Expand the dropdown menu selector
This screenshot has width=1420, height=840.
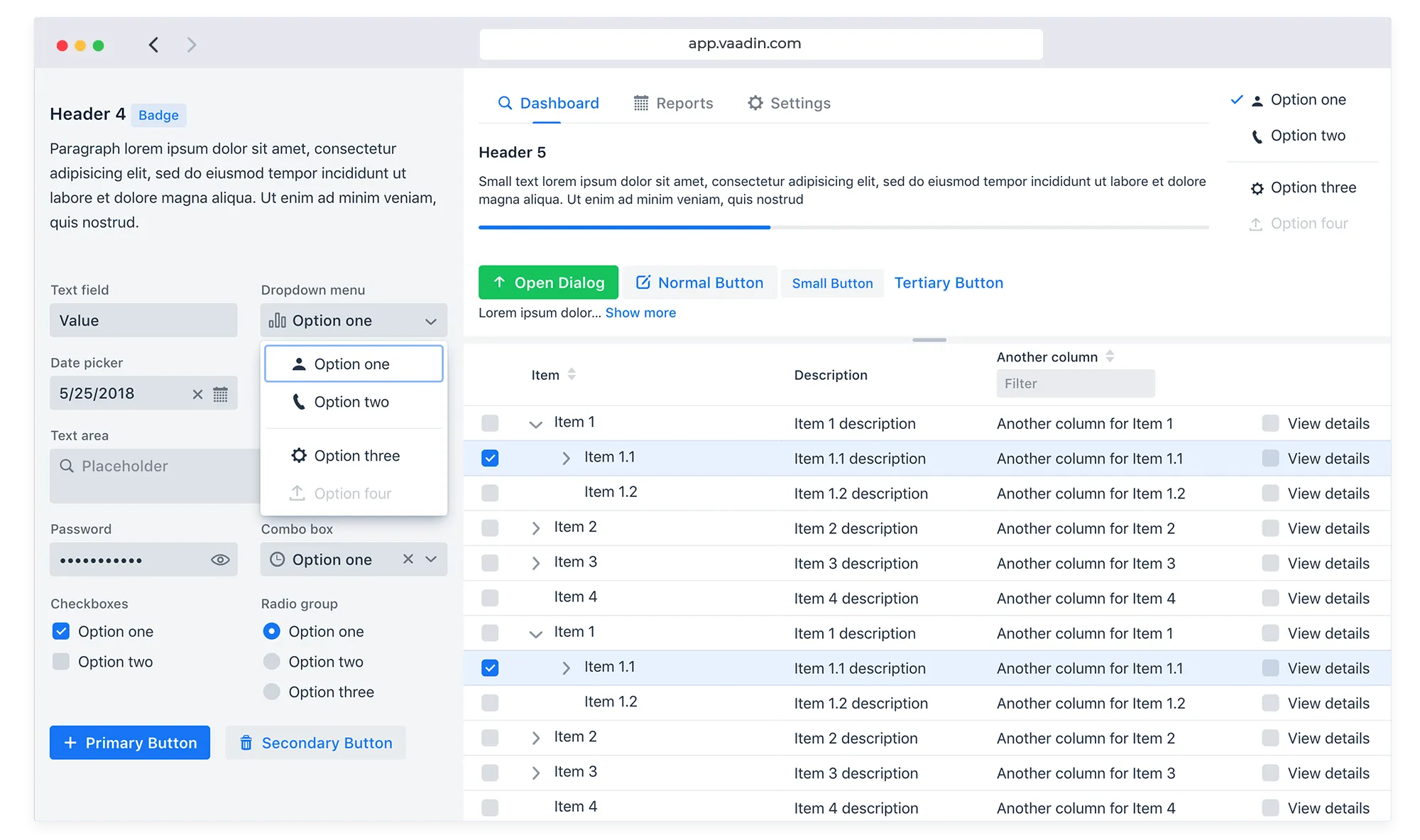(x=430, y=321)
